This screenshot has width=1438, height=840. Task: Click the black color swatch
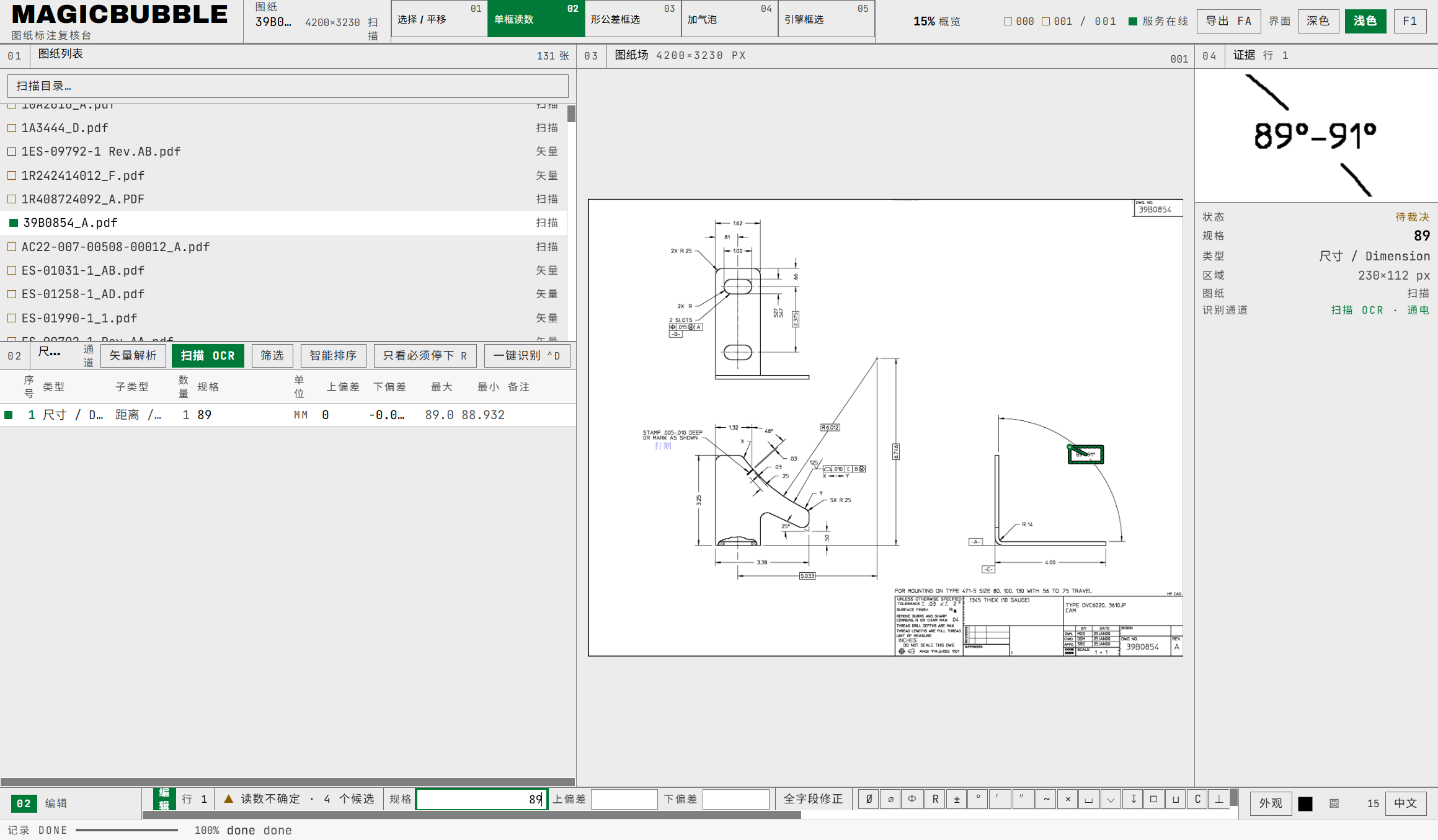pos(1305,803)
